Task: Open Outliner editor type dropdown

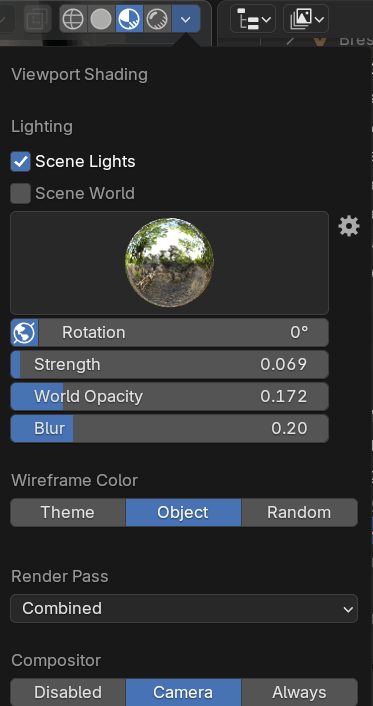Action: 253,19
